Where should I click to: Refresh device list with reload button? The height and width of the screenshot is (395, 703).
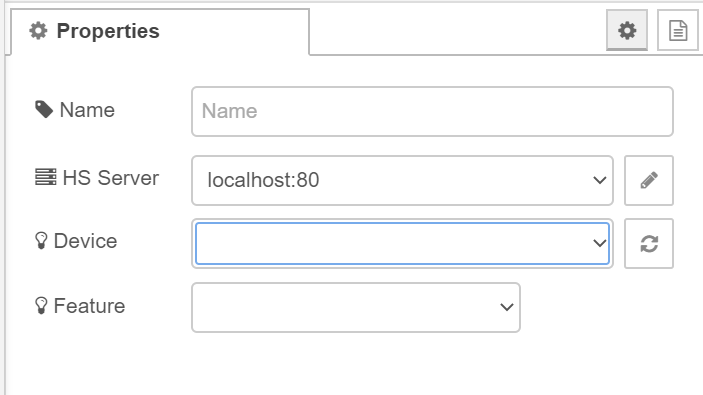(649, 243)
